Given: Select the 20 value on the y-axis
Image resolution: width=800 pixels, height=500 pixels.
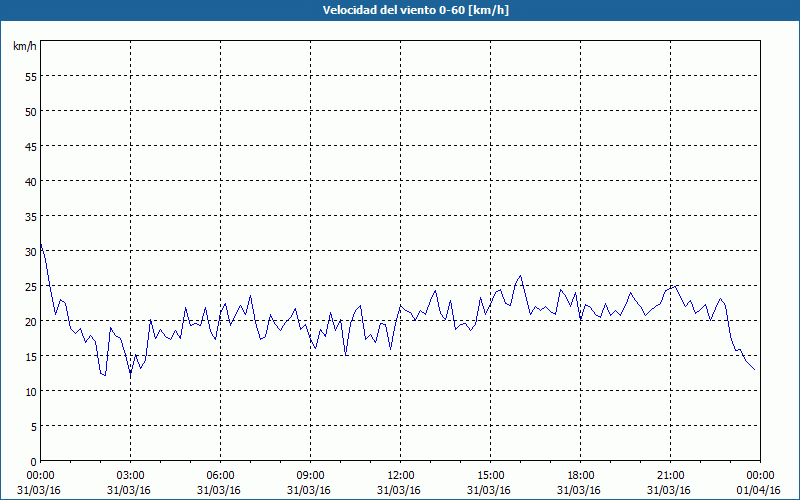Looking at the screenshot, I should click(31, 321).
